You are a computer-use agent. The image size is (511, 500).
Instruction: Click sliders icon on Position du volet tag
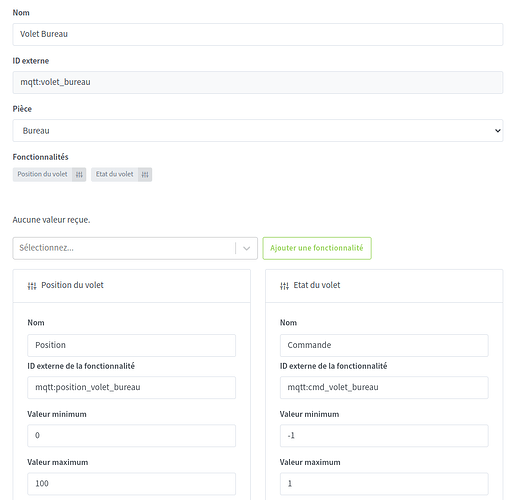tap(79, 175)
